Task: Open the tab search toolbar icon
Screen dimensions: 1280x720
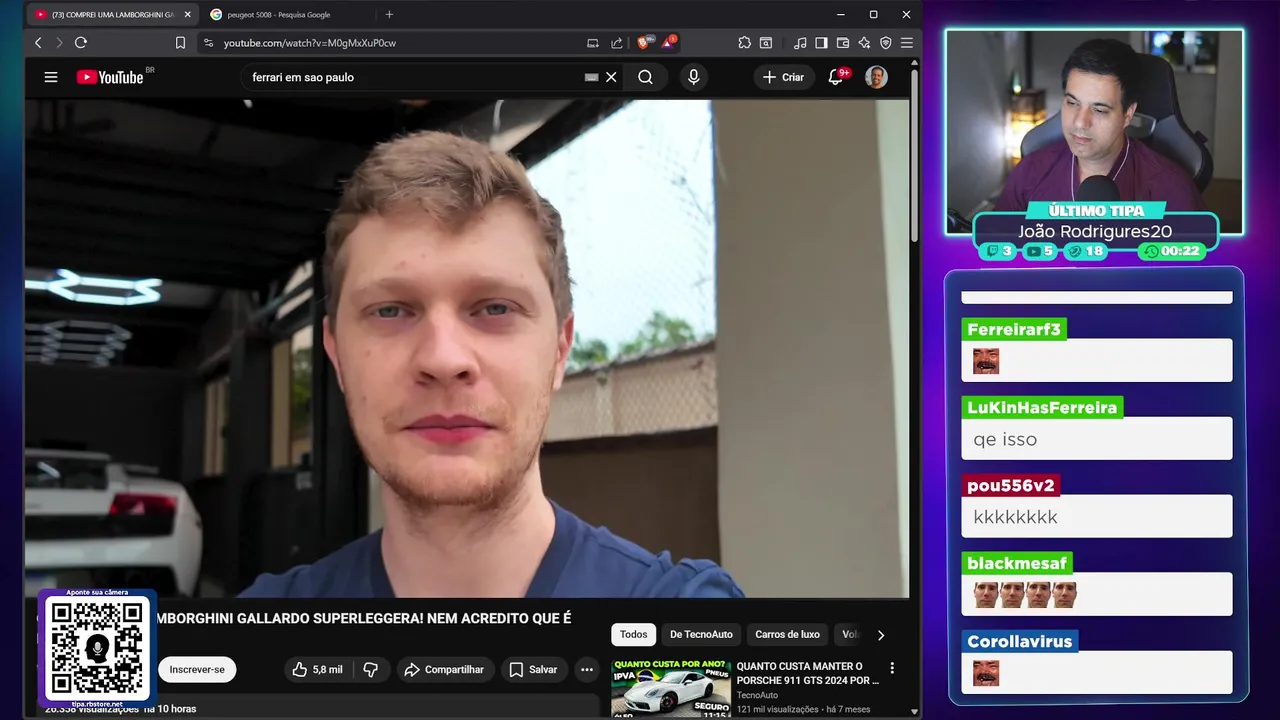Action: click(766, 43)
